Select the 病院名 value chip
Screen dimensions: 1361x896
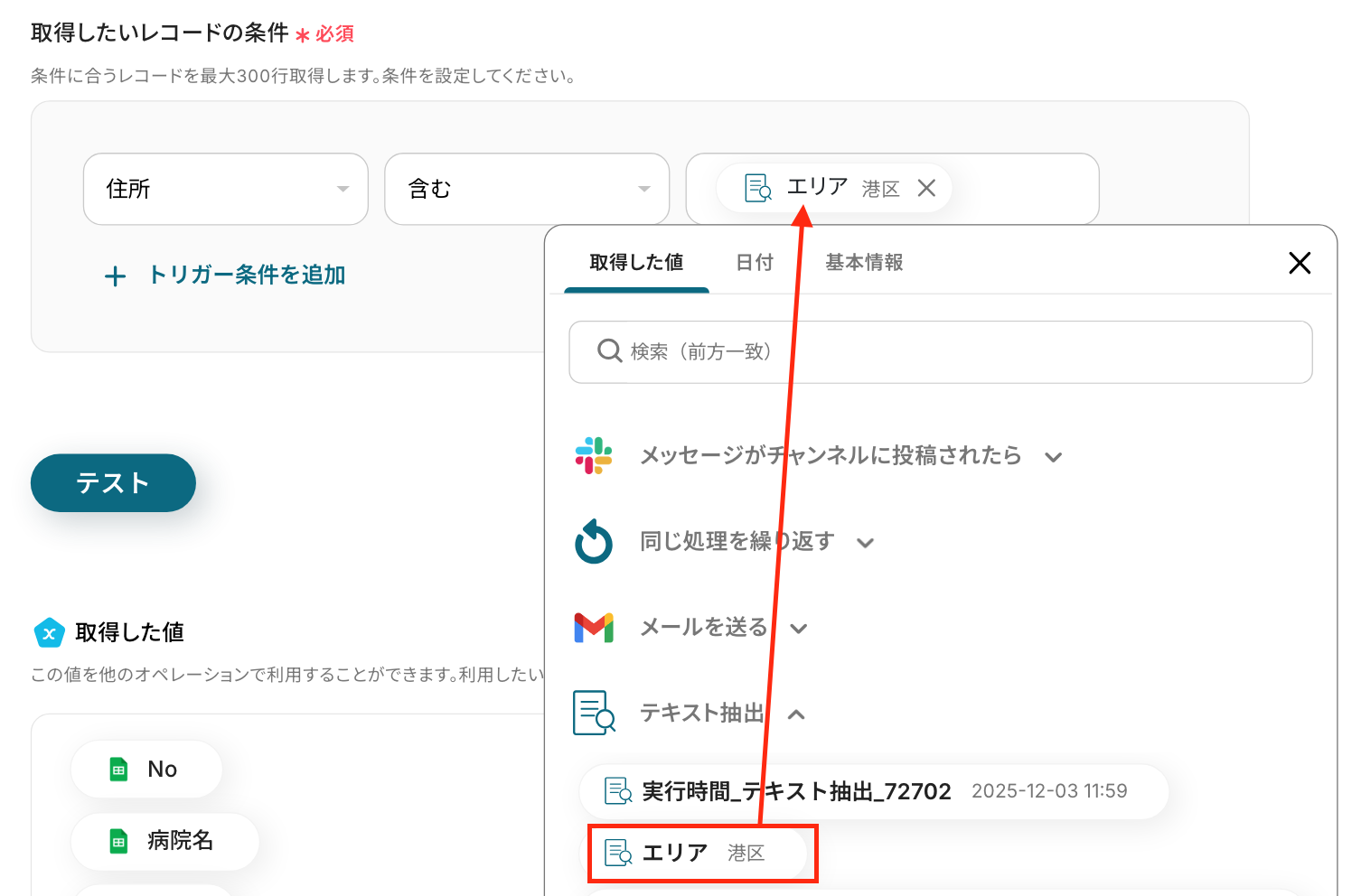[x=164, y=841]
